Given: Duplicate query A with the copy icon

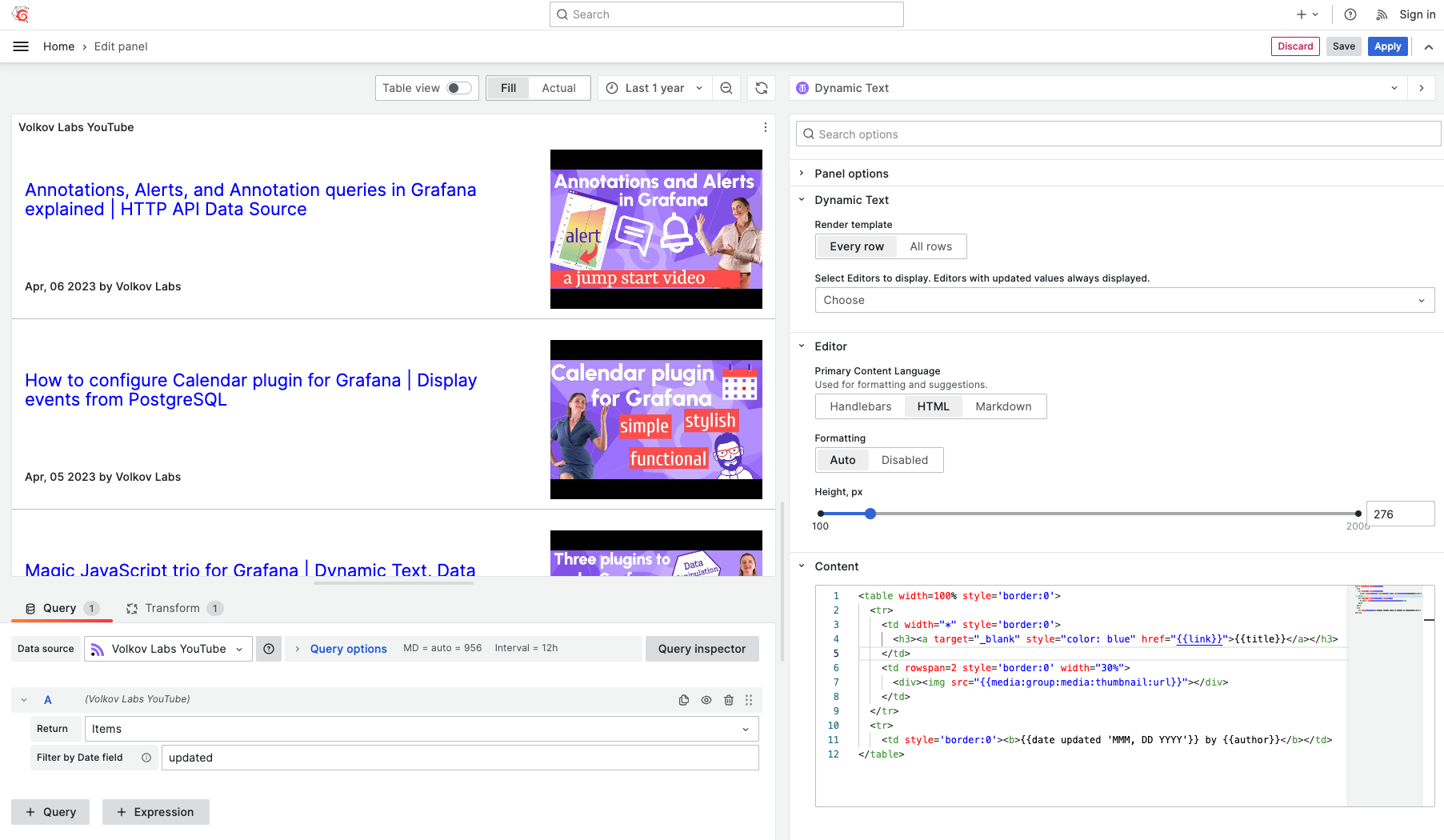Looking at the screenshot, I should (684, 700).
